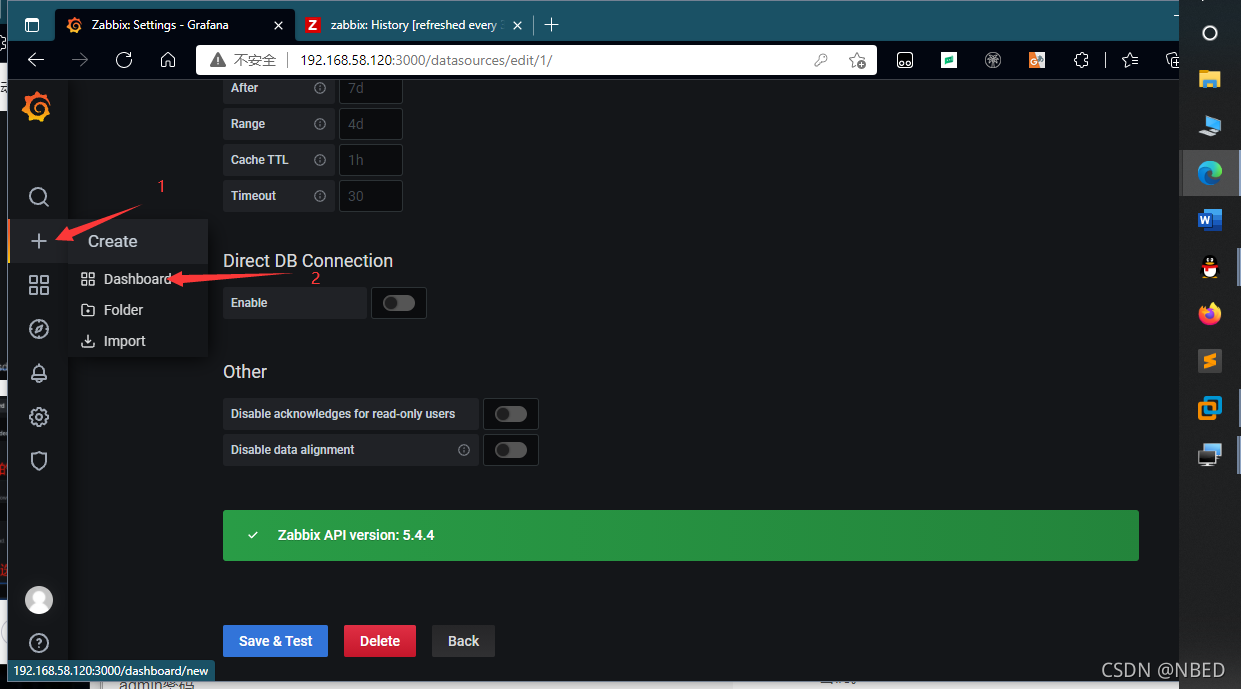Open tab actions menu icon
Image resolution: width=1241 pixels, height=689 pixels.
tap(32, 25)
